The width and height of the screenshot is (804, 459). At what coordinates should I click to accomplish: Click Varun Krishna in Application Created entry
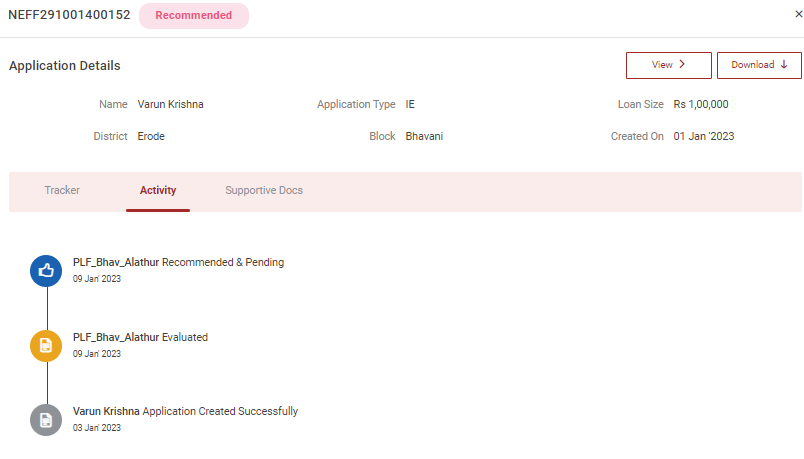106,411
